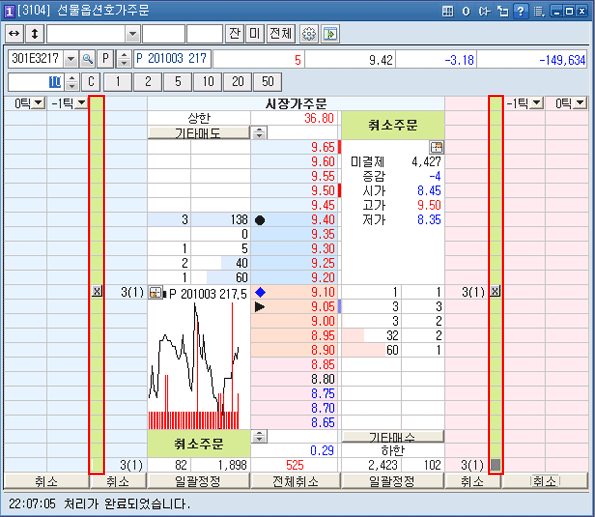This screenshot has height=517, width=595.
Task: Select the 시장가주문 header
Action: [x=296, y=103]
